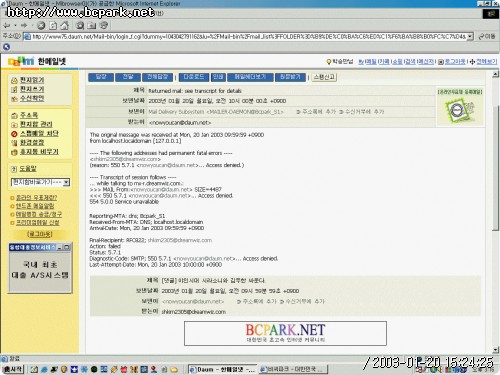
Task: Click the green stamp image beside mail header
Action: tap(460, 111)
